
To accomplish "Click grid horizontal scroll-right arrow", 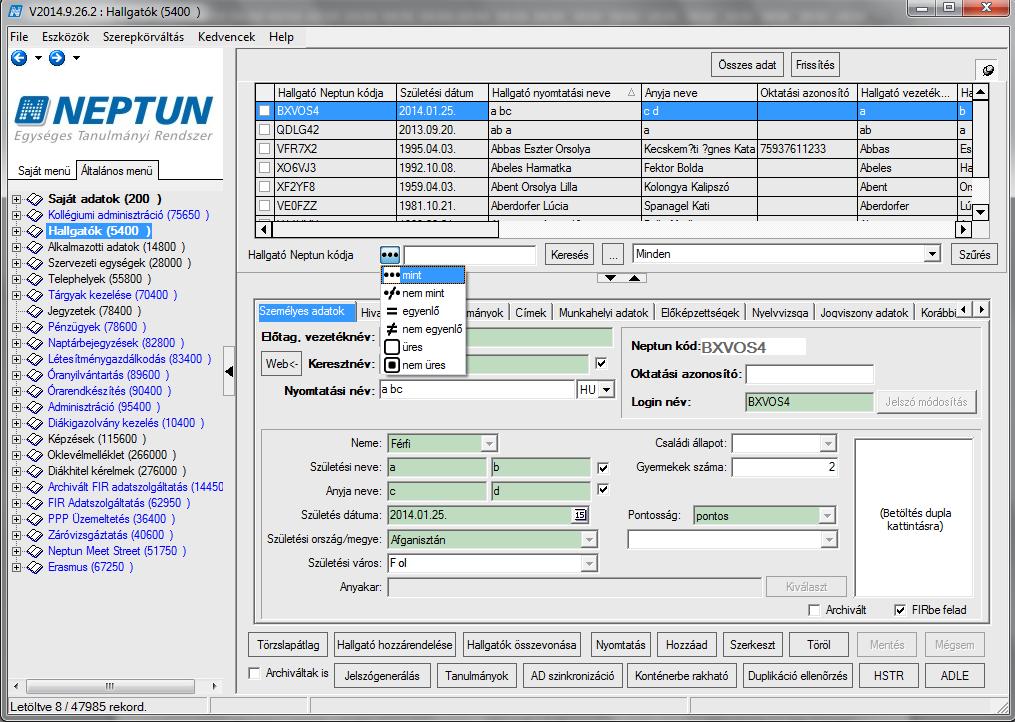I will [963, 229].
